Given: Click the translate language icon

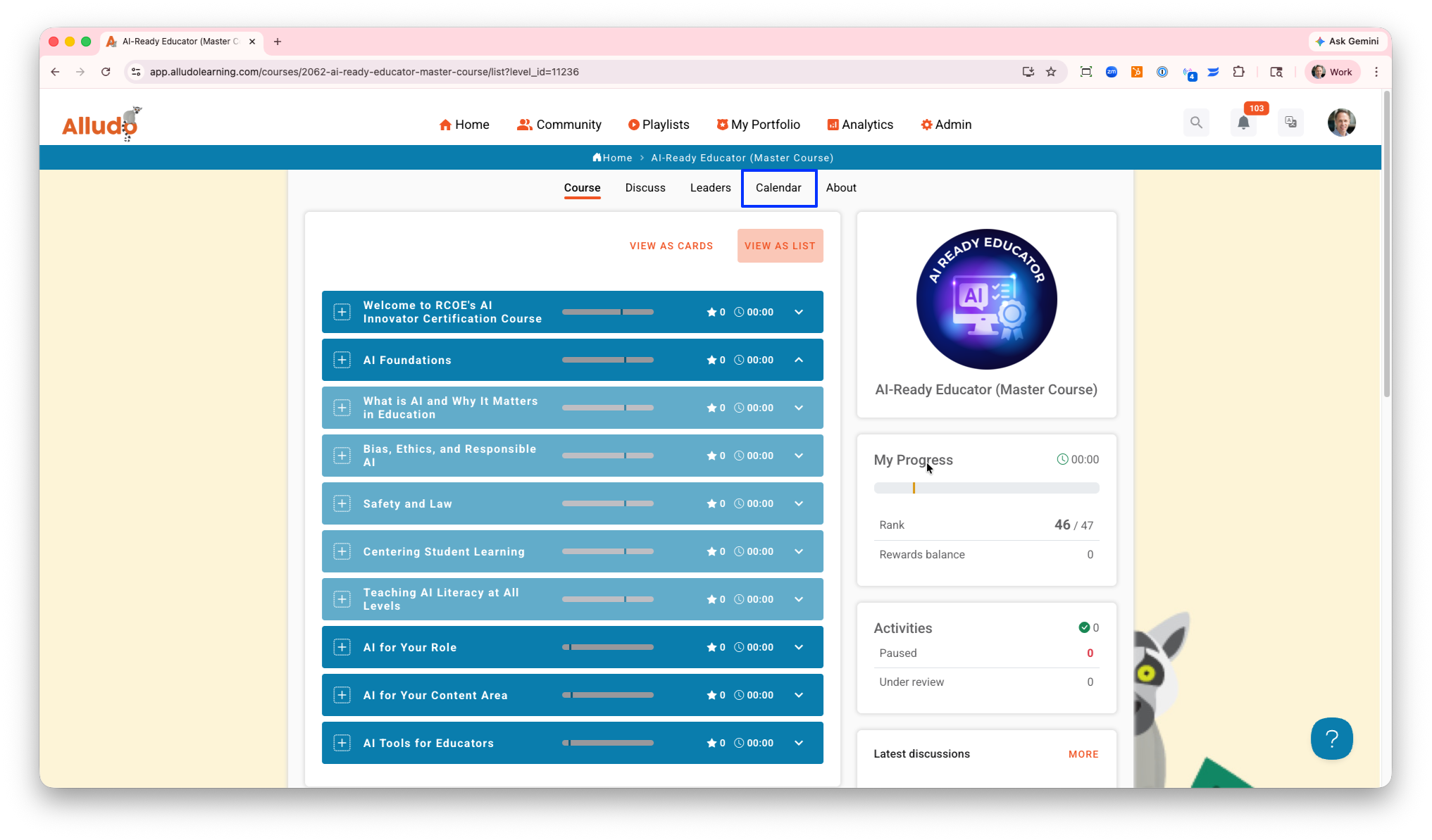Looking at the screenshot, I should coord(1290,123).
